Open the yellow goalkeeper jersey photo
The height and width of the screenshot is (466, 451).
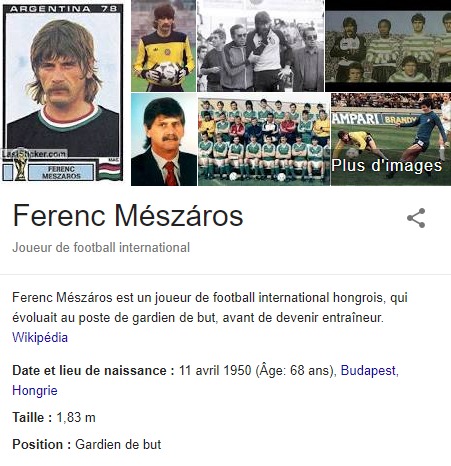coord(163,46)
